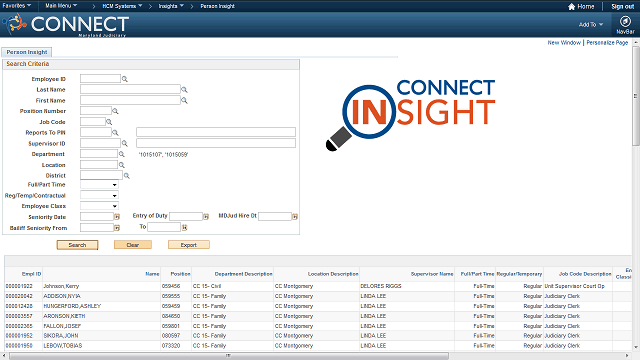Open the New Window link

(564, 42)
